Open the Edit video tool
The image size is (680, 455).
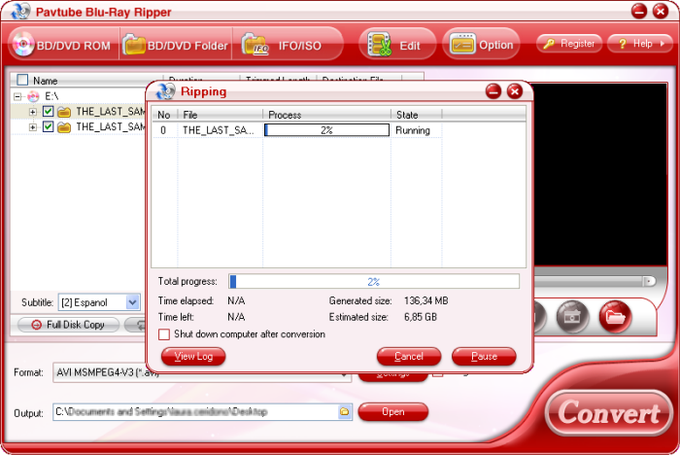click(x=397, y=45)
